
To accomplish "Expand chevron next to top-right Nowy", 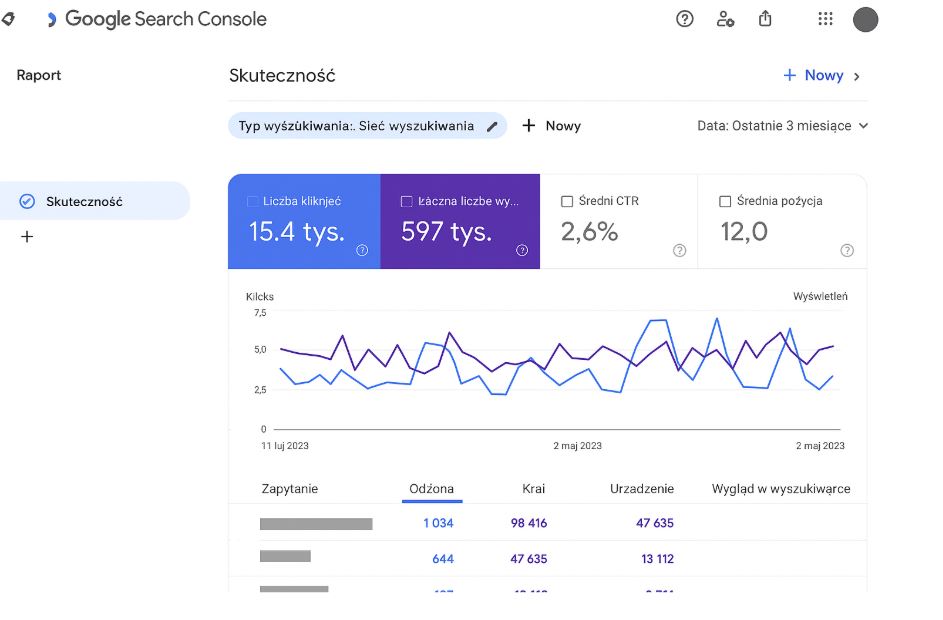I will click(857, 76).
